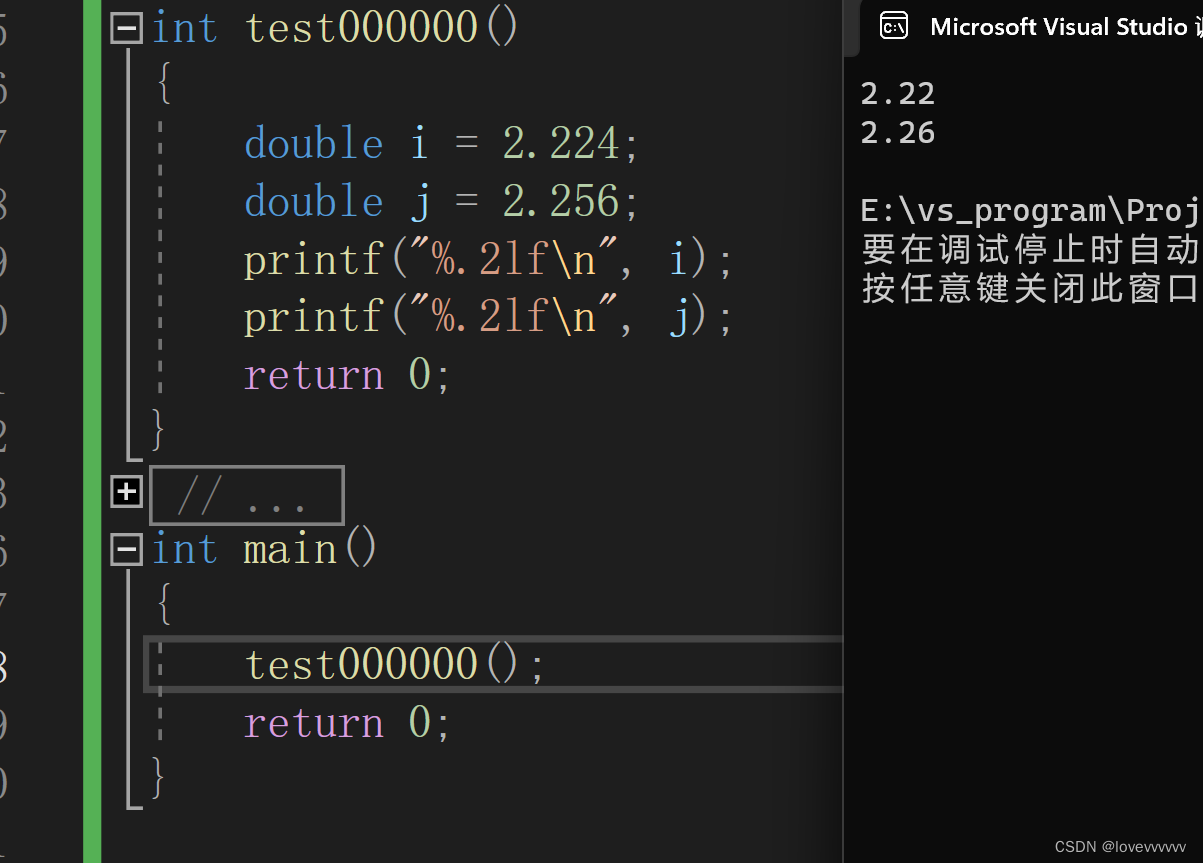Collapse the test000000 function body
The image size is (1203, 863).
click(126, 27)
